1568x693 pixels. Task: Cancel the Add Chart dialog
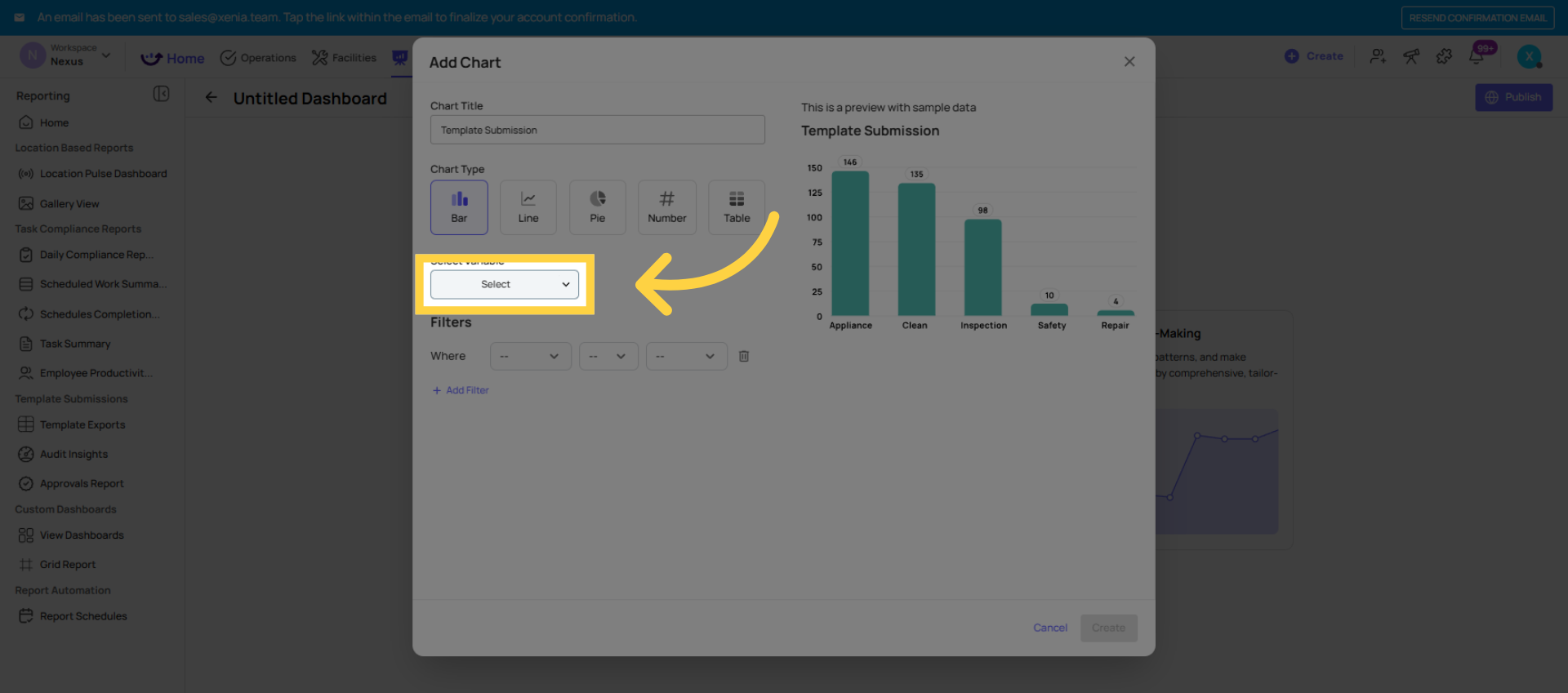[1050, 628]
